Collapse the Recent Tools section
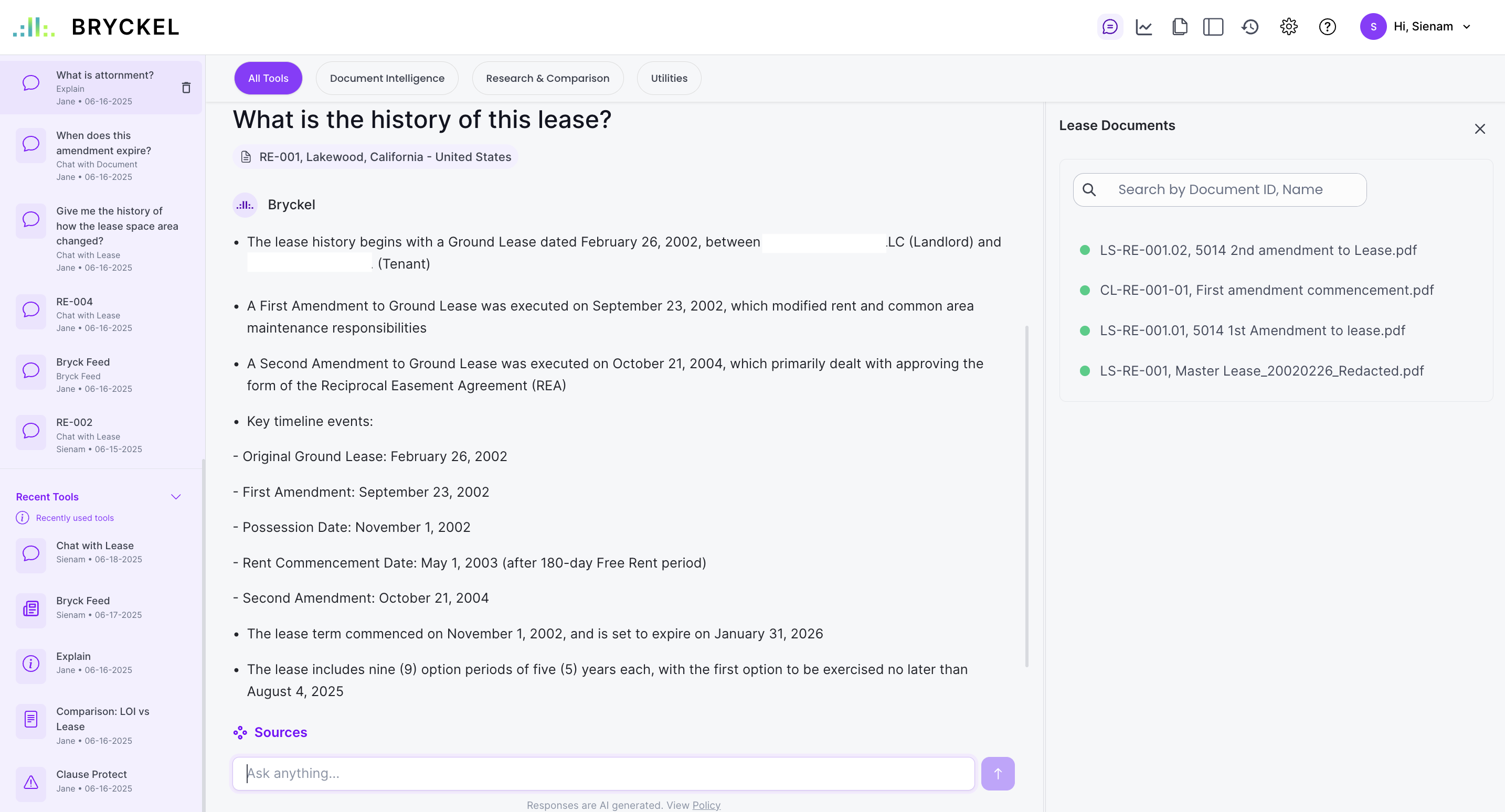This screenshot has width=1505, height=812. tap(176, 497)
